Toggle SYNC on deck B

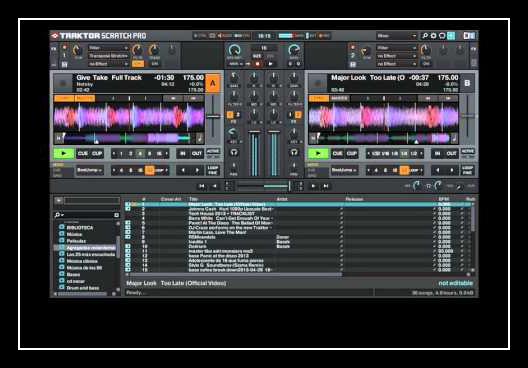click(x=319, y=98)
